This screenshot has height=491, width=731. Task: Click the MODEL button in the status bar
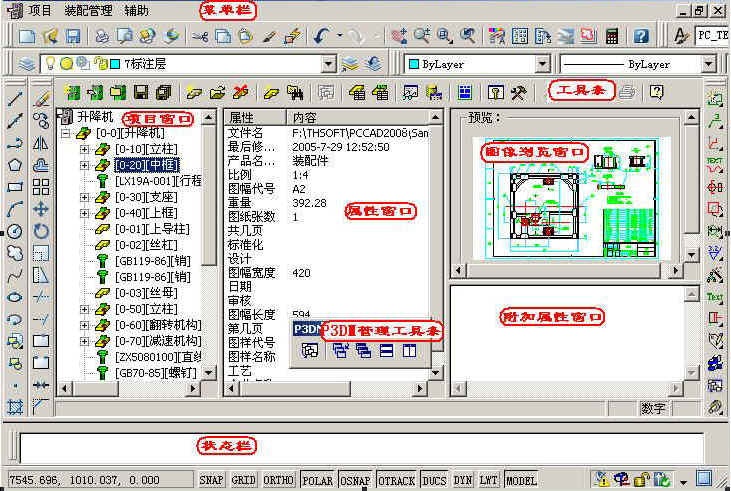(x=521, y=480)
